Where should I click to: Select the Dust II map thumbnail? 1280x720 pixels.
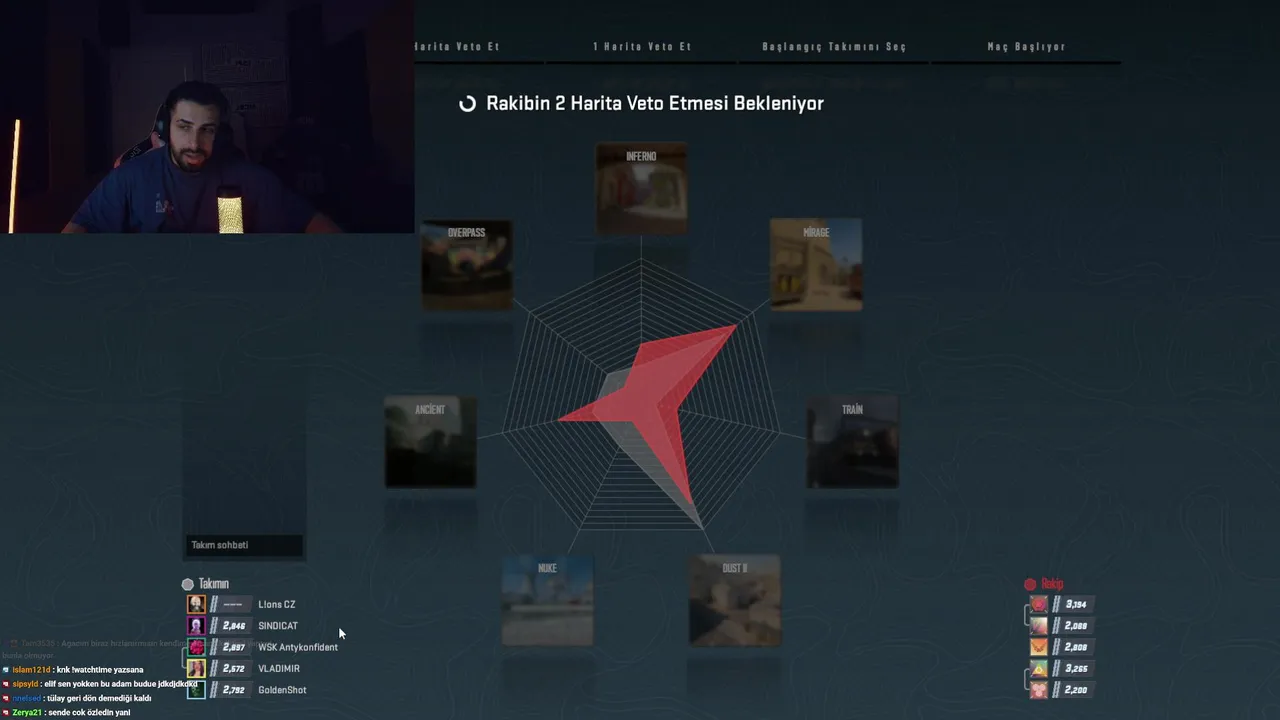[x=735, y=600]
